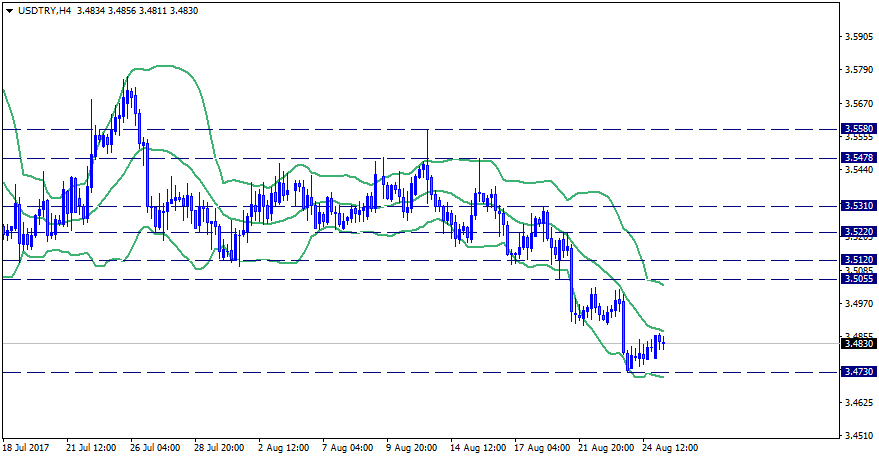The width and height of the screenshot is (879, 459).
Task: Select the 3.5220 level label
Action: coord(859,232)
